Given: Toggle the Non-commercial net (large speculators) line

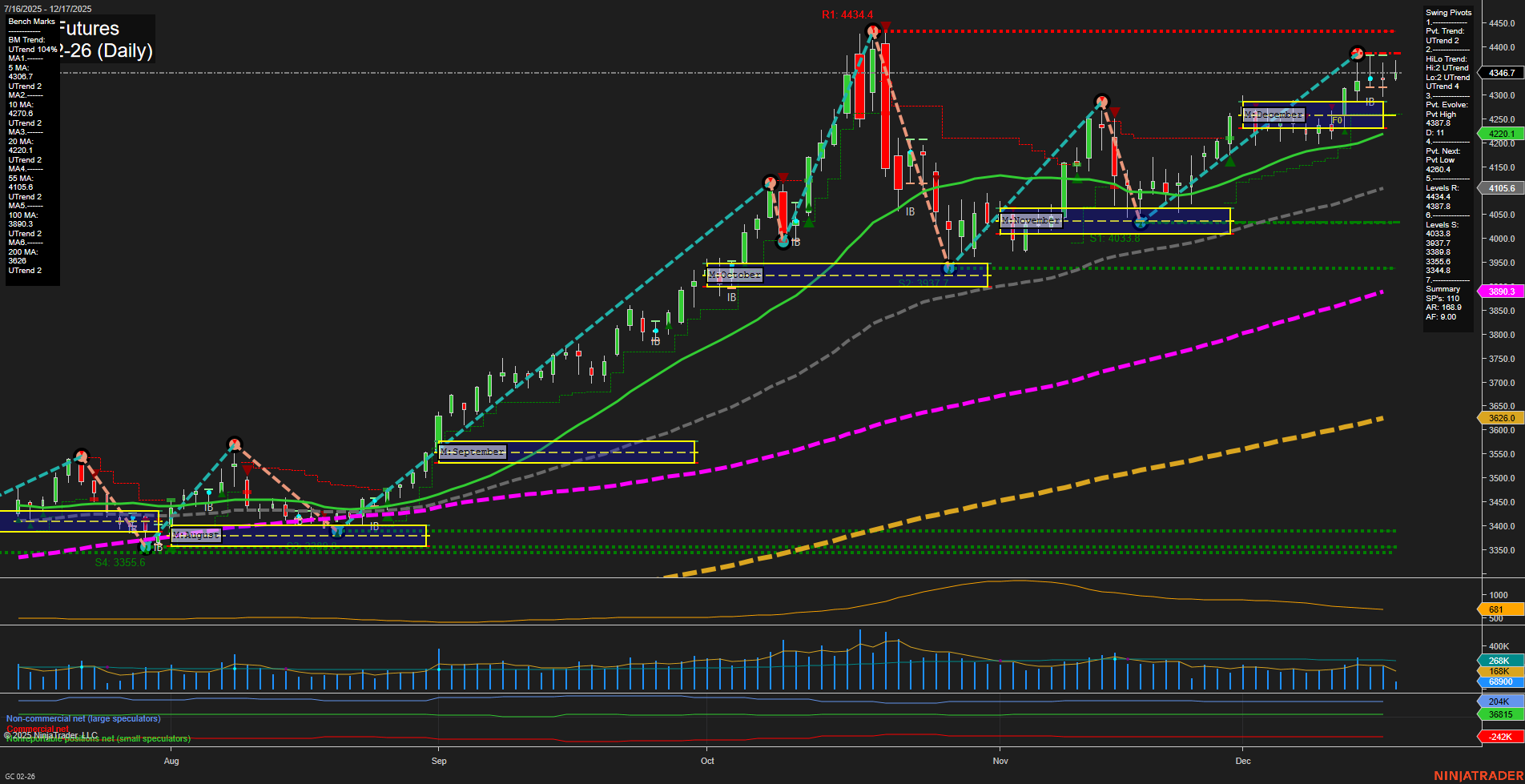Looking at the screenshot, I should pos(82,718).
